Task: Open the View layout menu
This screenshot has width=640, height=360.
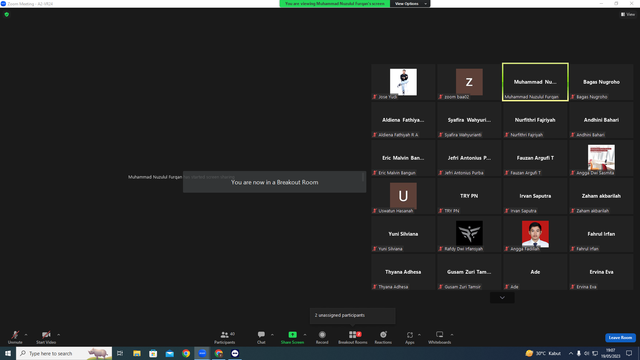Action: (628, 14)
